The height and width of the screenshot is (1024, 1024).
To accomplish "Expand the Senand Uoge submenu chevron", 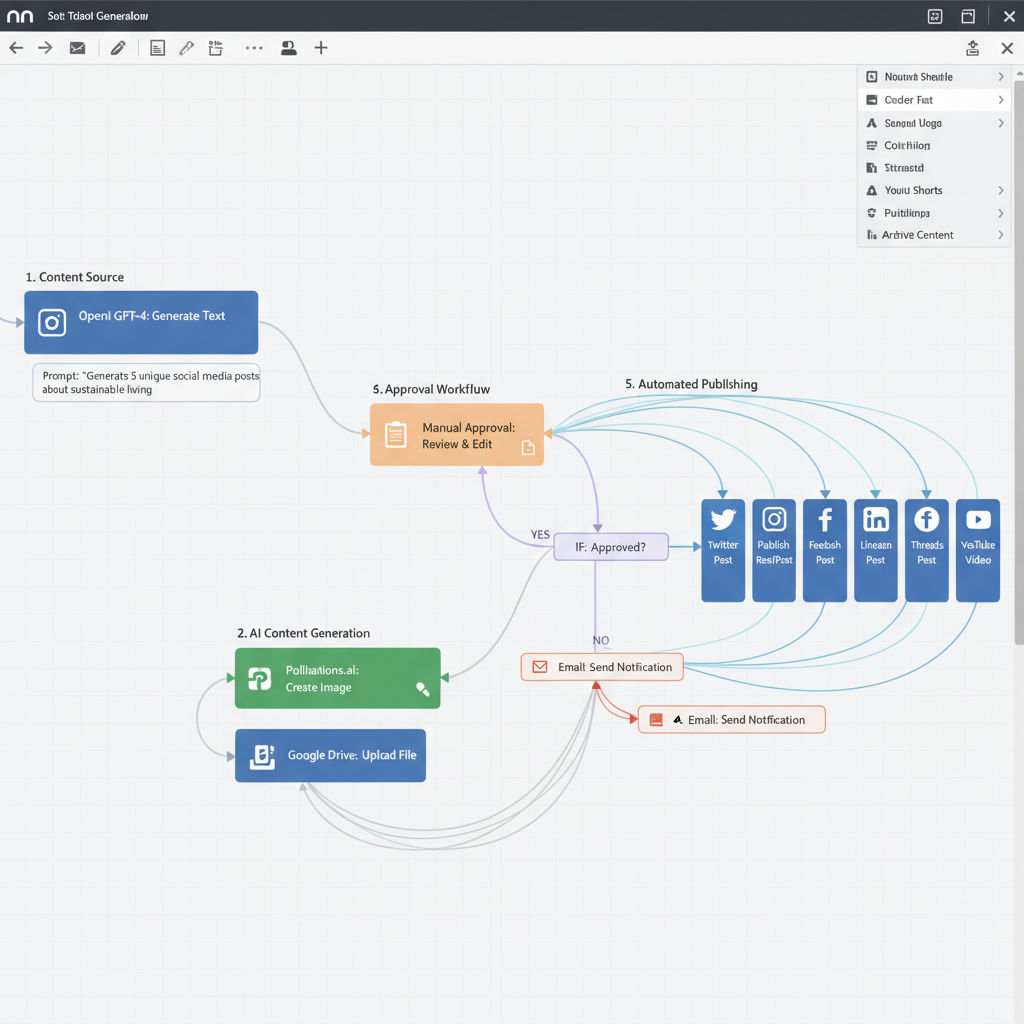I will 1000,123.
